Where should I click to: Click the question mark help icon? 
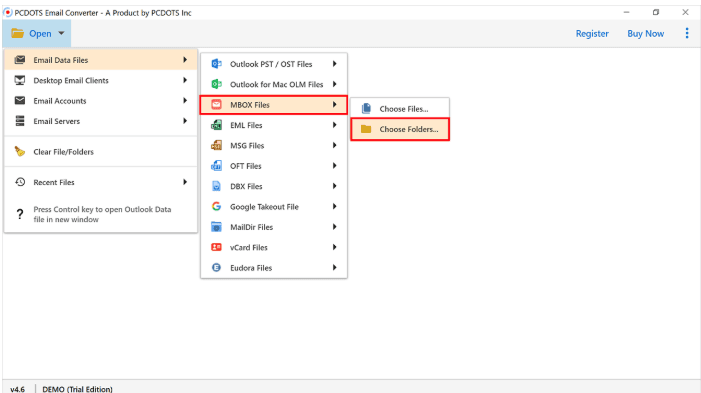point(20,214)
